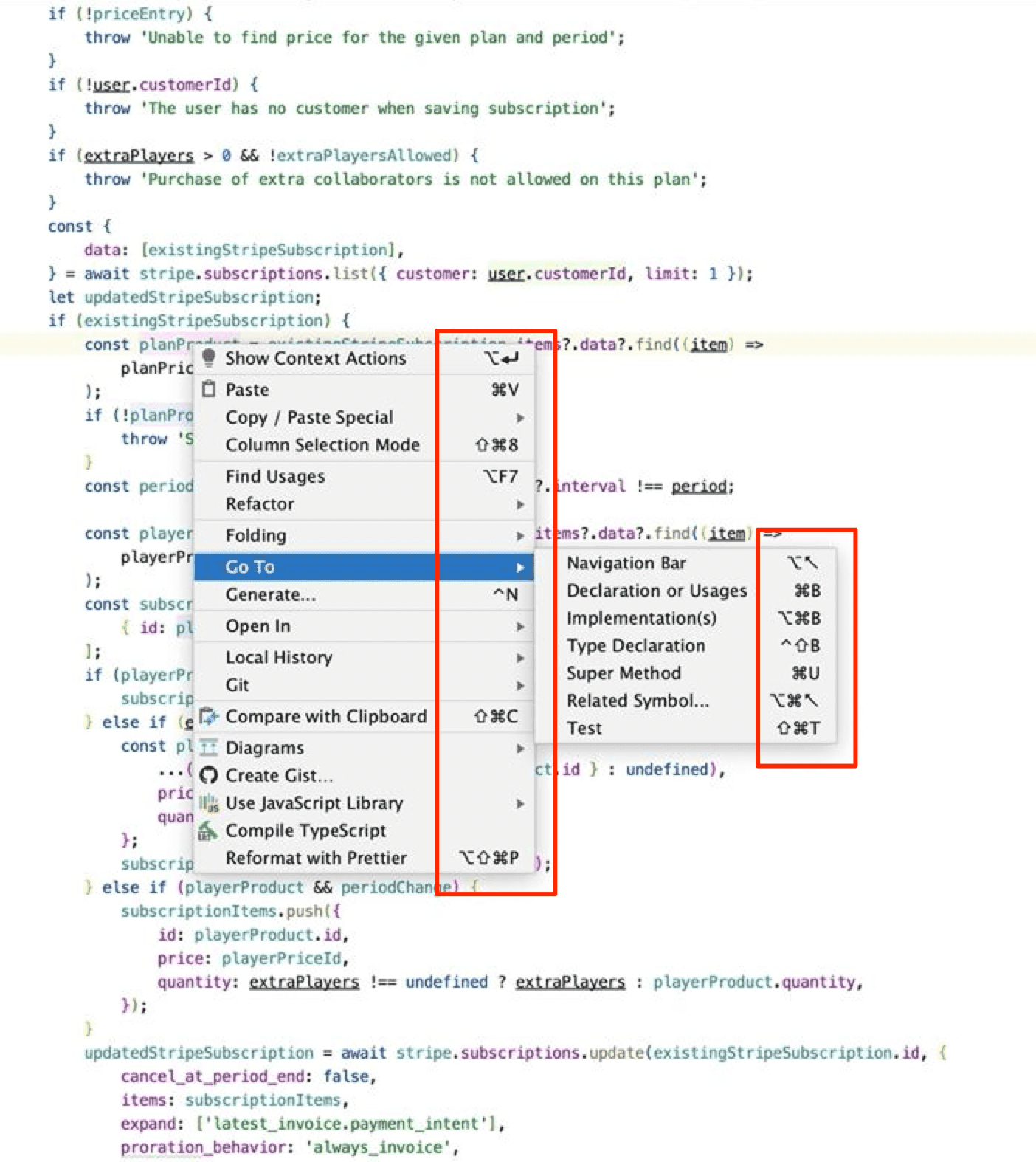The width and height of the screenshot is (1036, 1162).
Task: Expand the Git submenu arrow
Action: click(x=520, y=685)
